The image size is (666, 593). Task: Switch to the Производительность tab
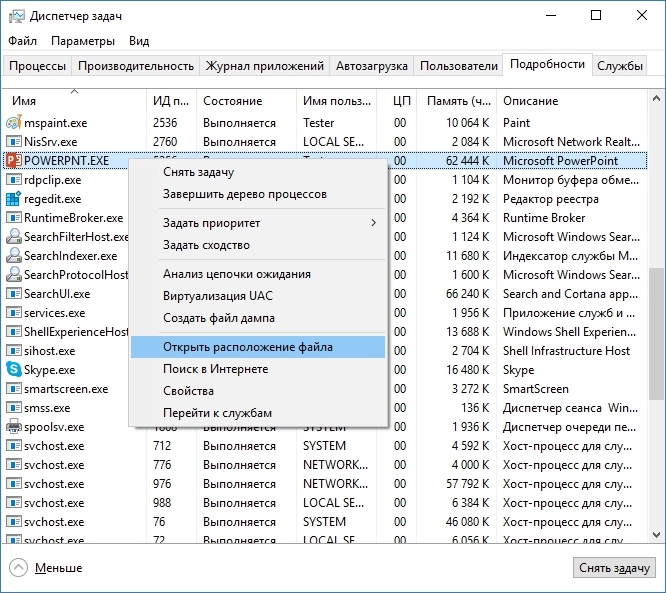[136, 66]
